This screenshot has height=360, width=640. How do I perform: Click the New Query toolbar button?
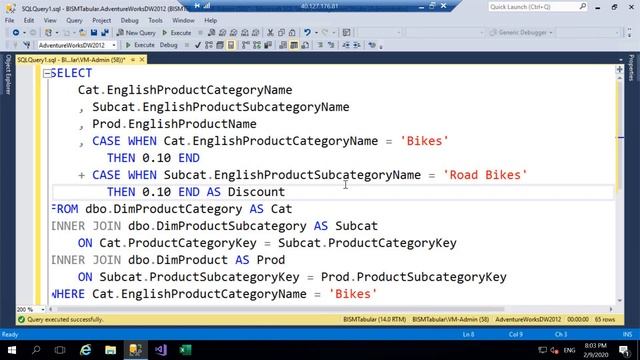coord(136,33)
